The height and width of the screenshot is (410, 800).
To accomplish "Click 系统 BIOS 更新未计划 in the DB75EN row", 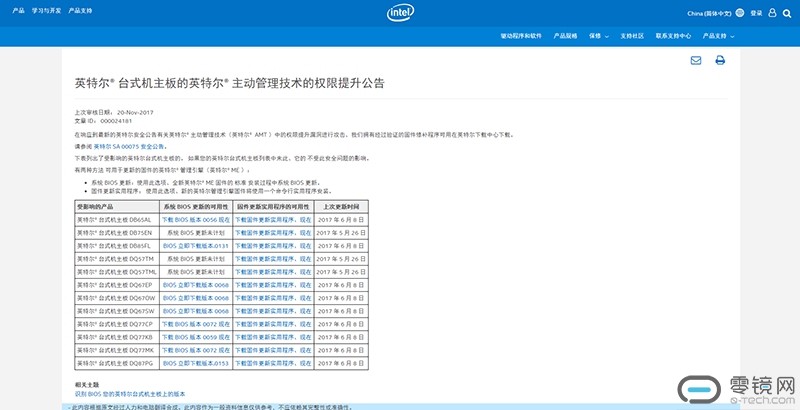I will coord(196,233).
